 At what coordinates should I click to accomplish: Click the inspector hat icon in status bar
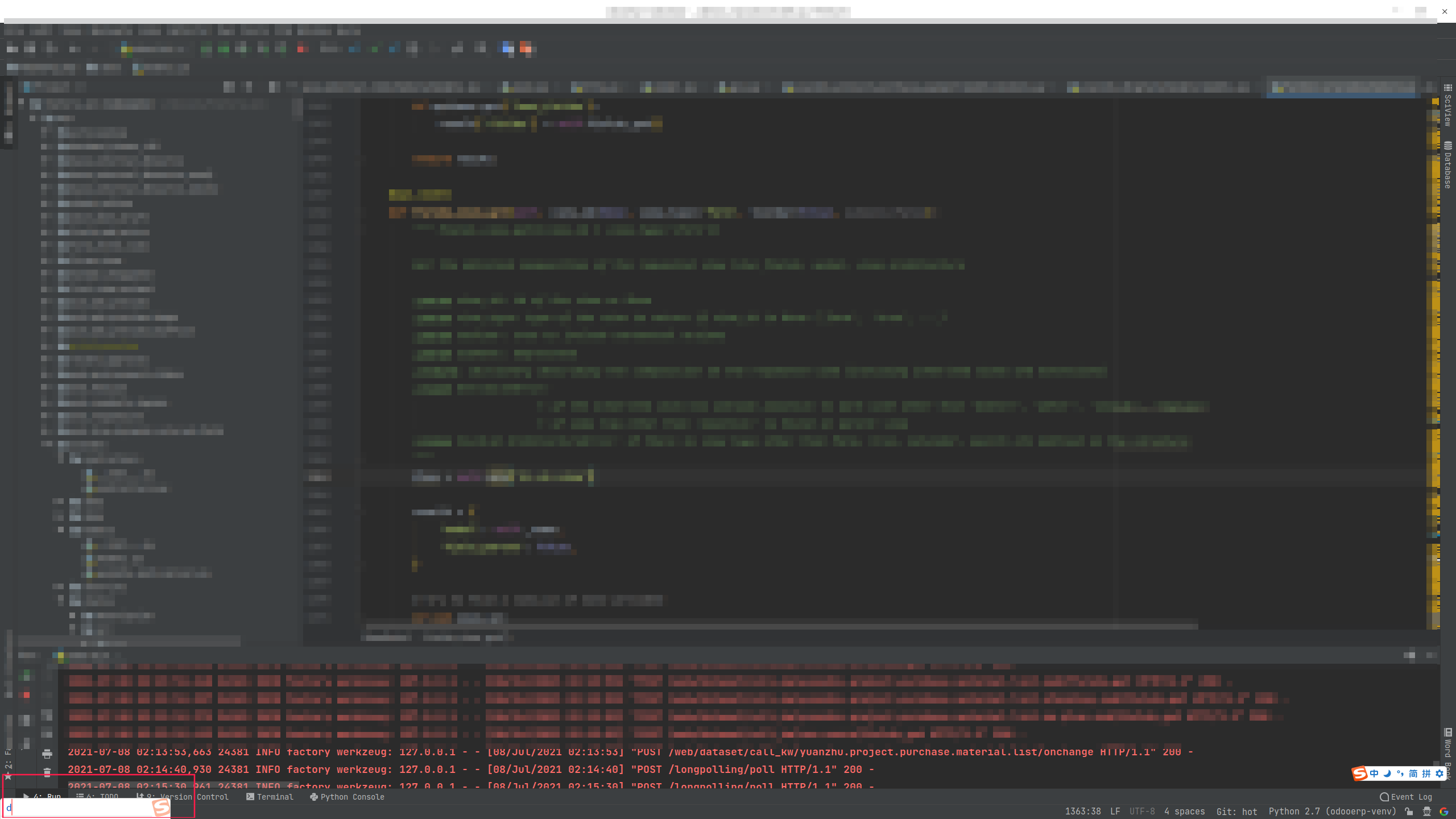1426,812
